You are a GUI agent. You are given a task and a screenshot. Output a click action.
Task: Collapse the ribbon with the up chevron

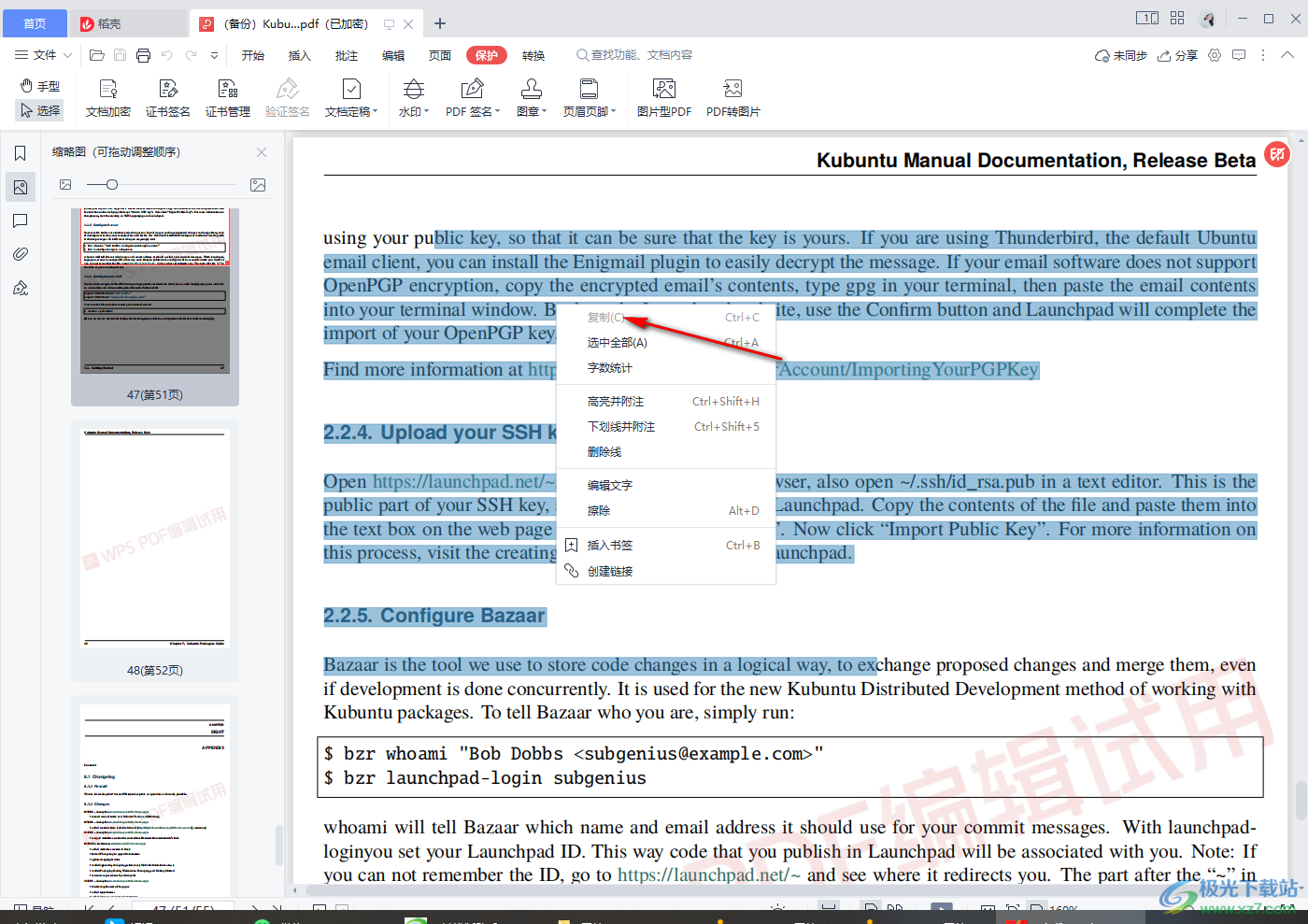coord(1287,55)
